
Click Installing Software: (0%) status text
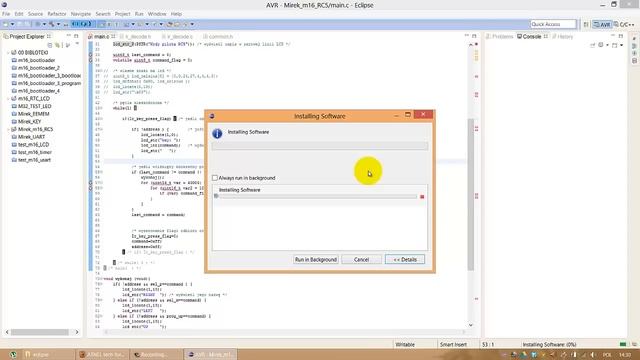(549, 344)
